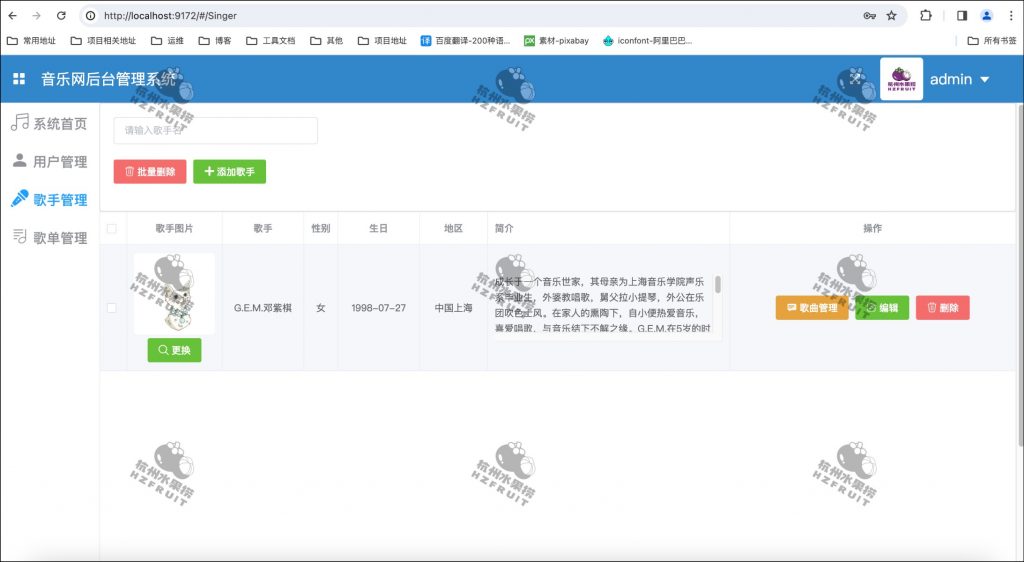Image resolution: width=1024 pixels, height=562 pixels.
Task: Click the red 批量删除 button
Action: point(150,172)
